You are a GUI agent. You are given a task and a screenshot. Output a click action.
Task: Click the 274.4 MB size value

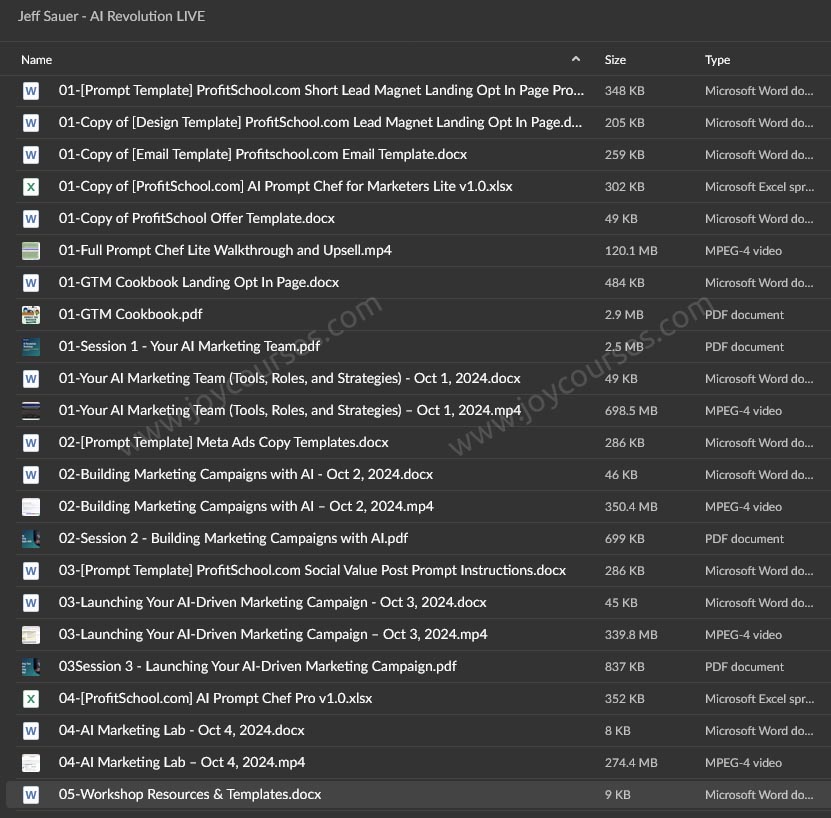pos(631,762)
